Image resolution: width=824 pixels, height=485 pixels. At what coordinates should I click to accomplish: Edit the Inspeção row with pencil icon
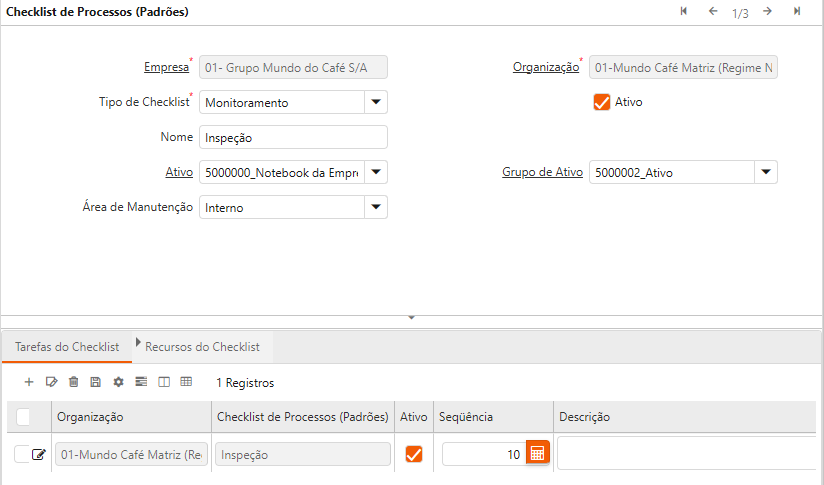(39, 454)
